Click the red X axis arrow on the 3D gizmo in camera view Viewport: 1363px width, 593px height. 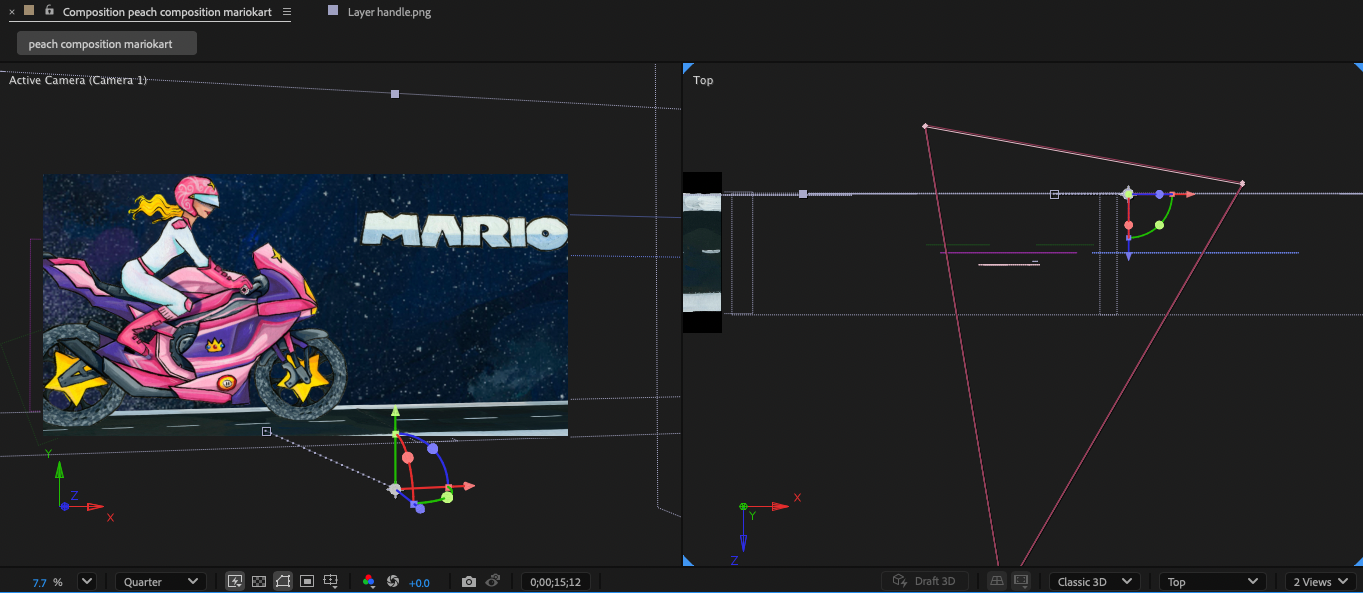(468, 486)
